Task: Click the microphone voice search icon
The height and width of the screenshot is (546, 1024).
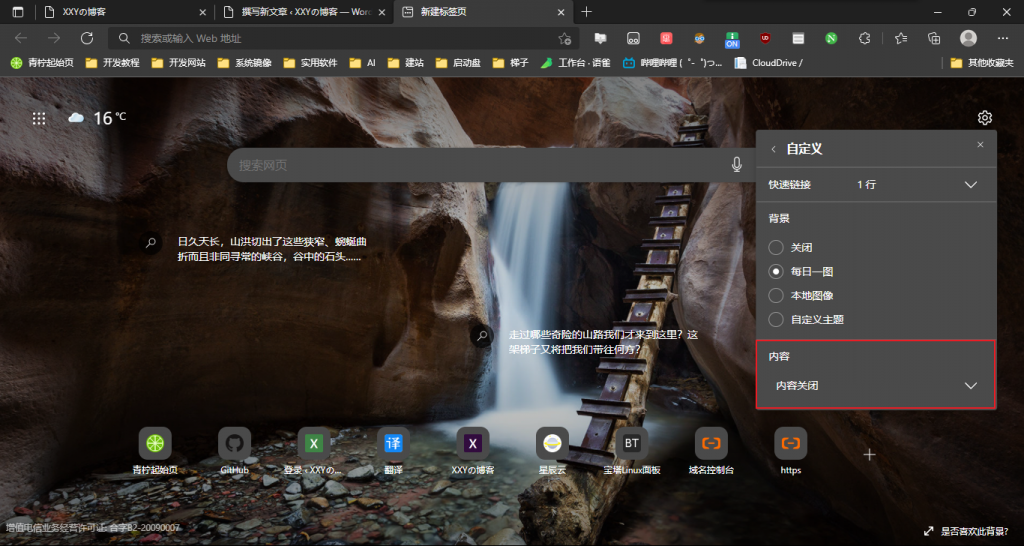Action: tap(737, 165)
